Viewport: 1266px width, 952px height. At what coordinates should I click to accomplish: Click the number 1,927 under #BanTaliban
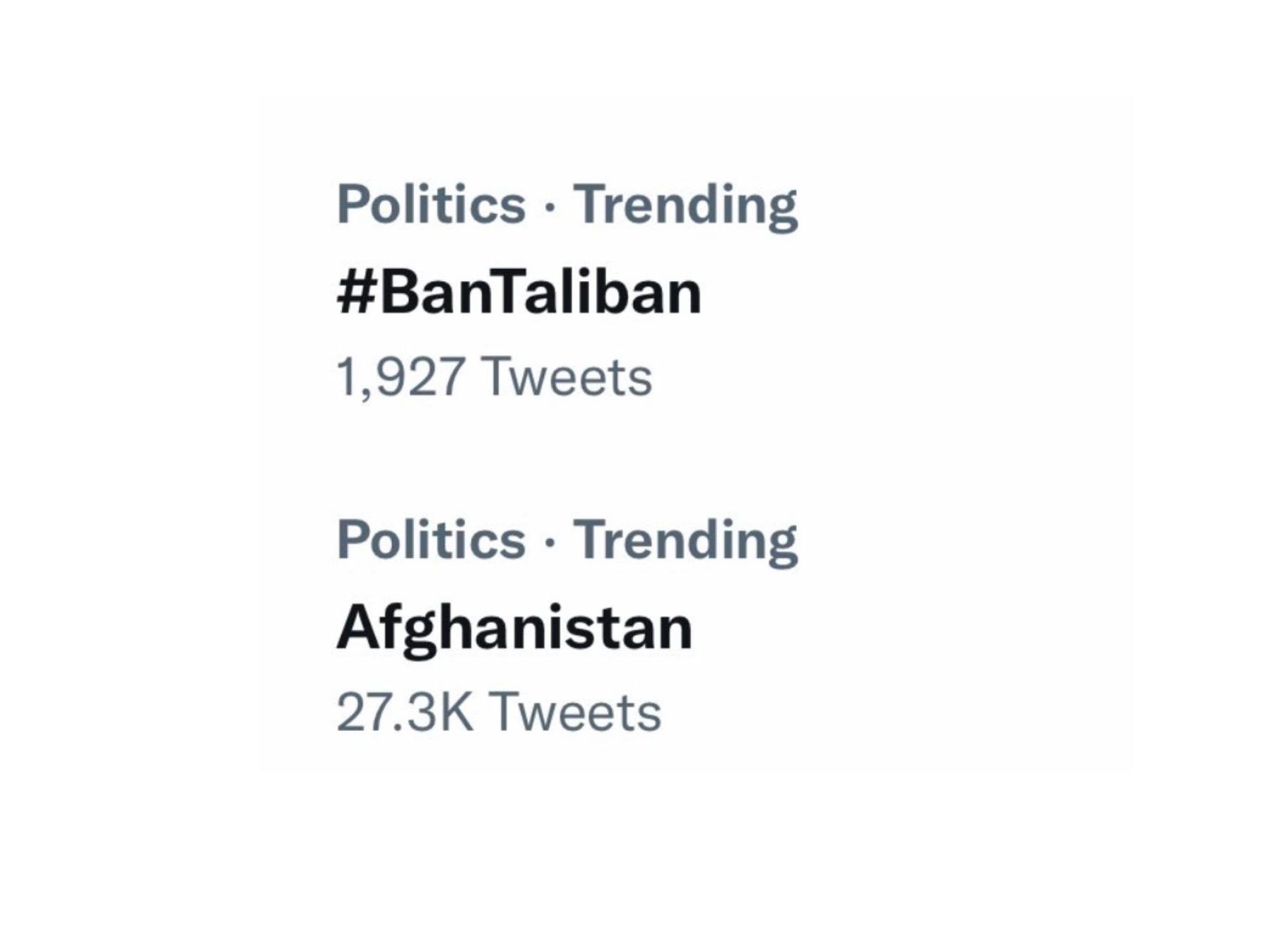coord(401,378)
